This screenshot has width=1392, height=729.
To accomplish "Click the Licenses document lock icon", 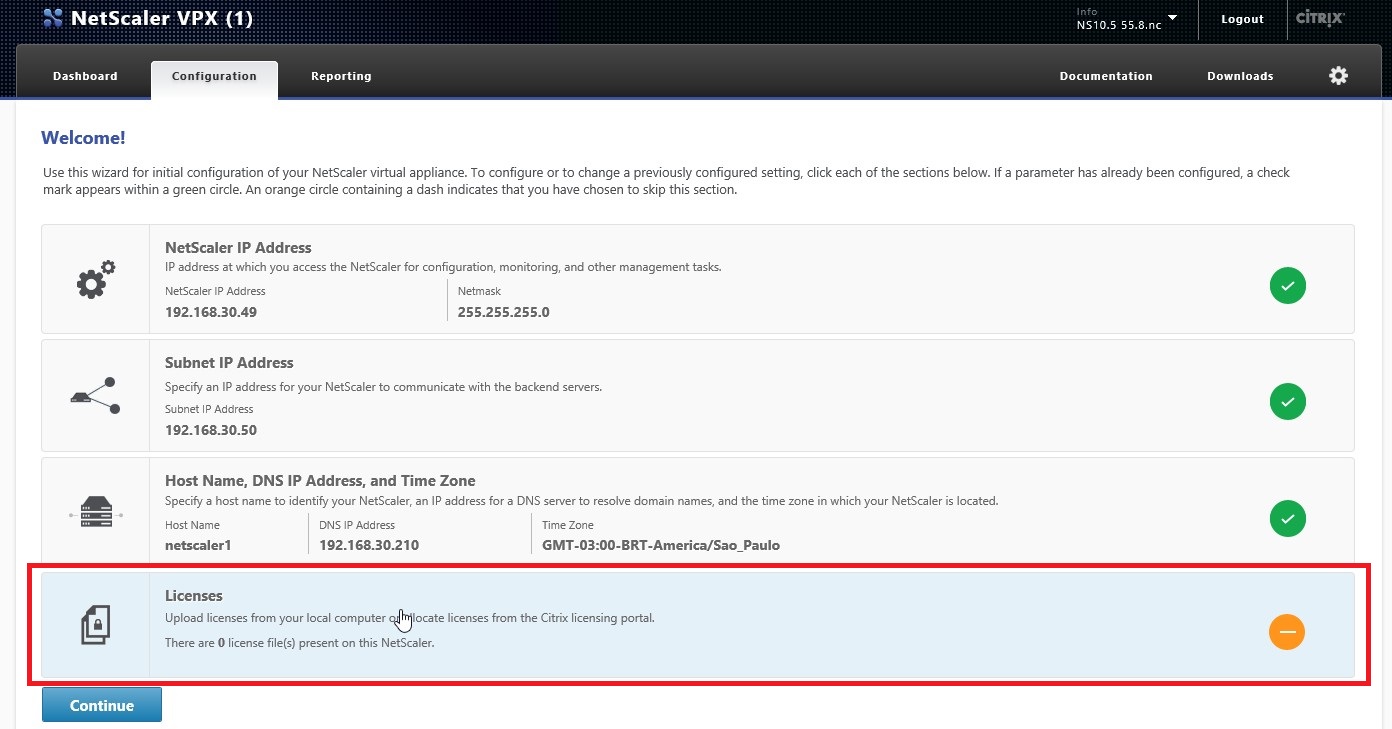I will click(96, 626).
